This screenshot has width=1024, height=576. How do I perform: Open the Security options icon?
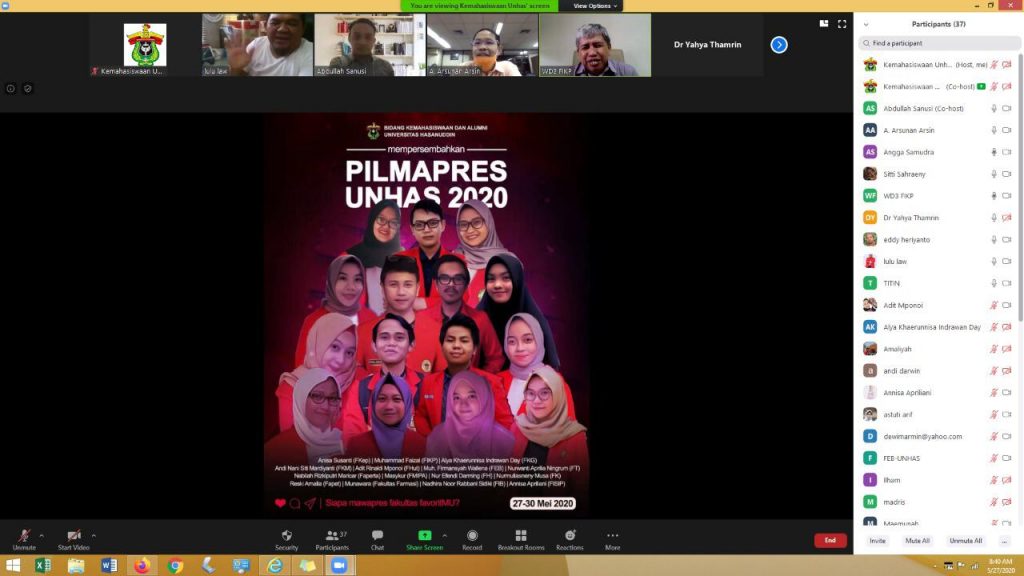(x=285, y=535)
